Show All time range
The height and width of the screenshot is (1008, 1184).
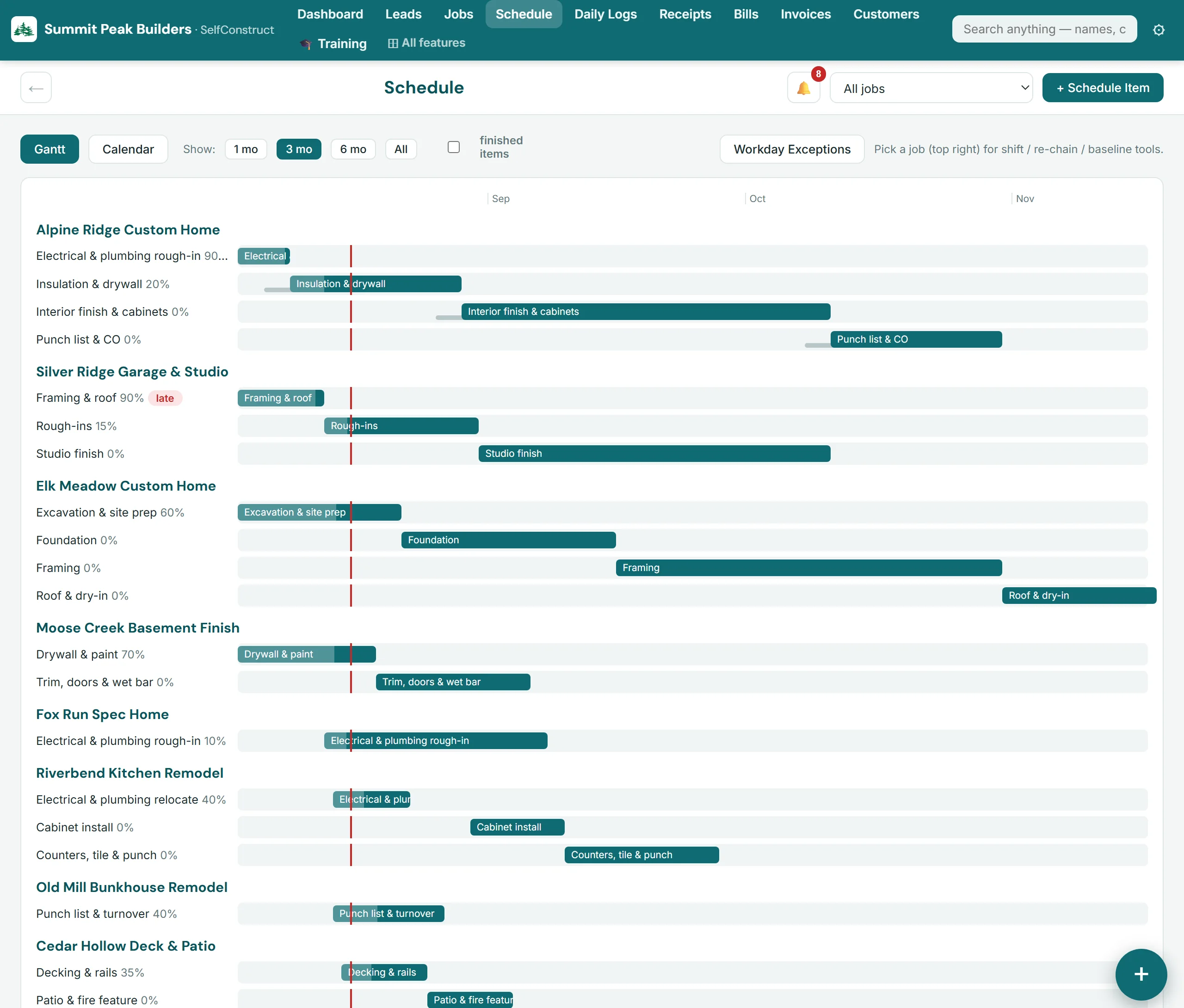pyautogui.click(x=401, y=149)
